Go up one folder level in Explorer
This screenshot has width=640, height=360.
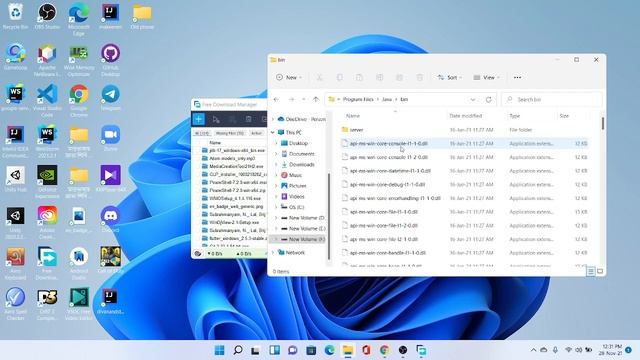coord(316,99)
